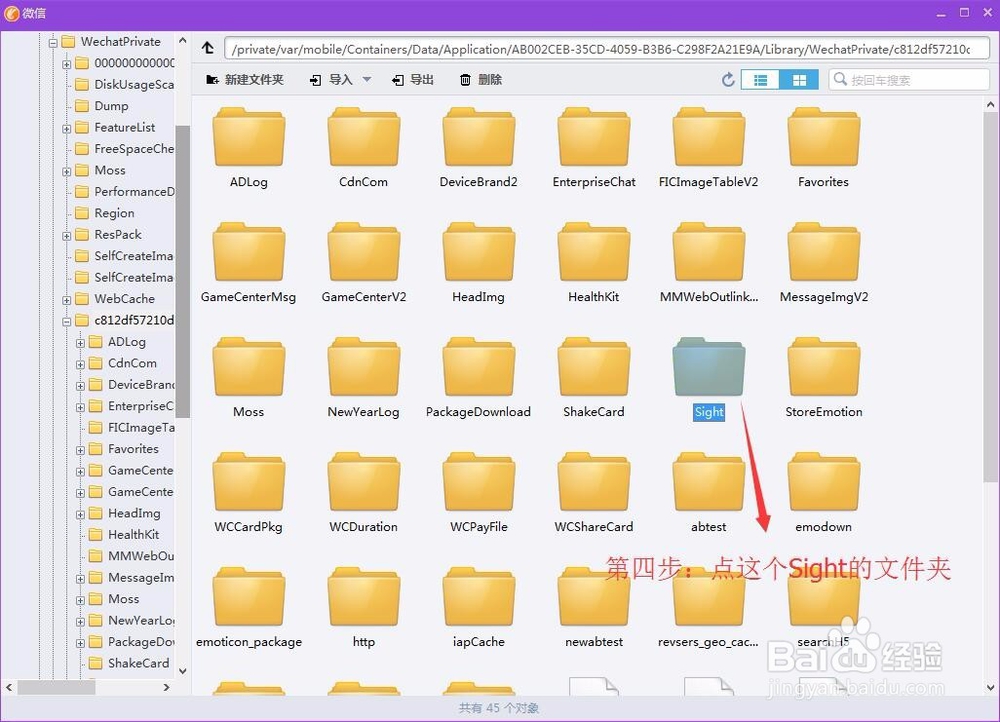Select the http folder
Viewport: 1000px width, 722px height.
point(364,607)
